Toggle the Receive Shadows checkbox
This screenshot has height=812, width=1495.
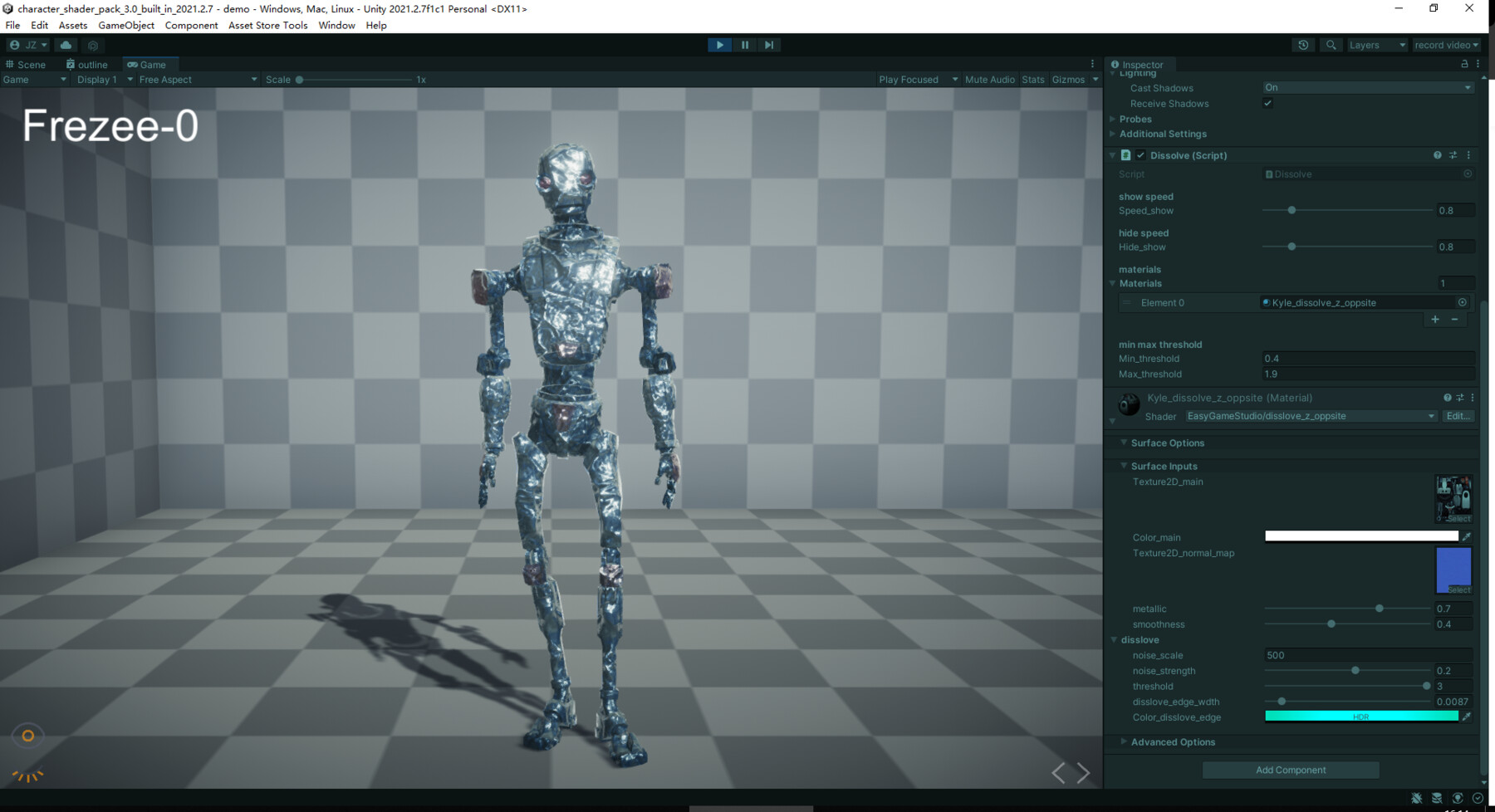tap(1267, 103)
